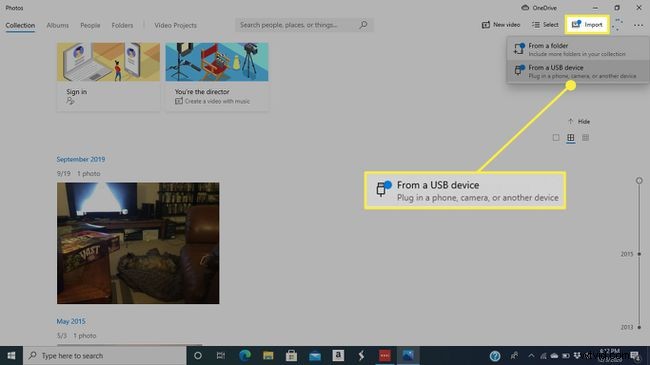Open the lightning-bolt app on taskbar
This screenshot has height=365, width=650.
[361, 355]
